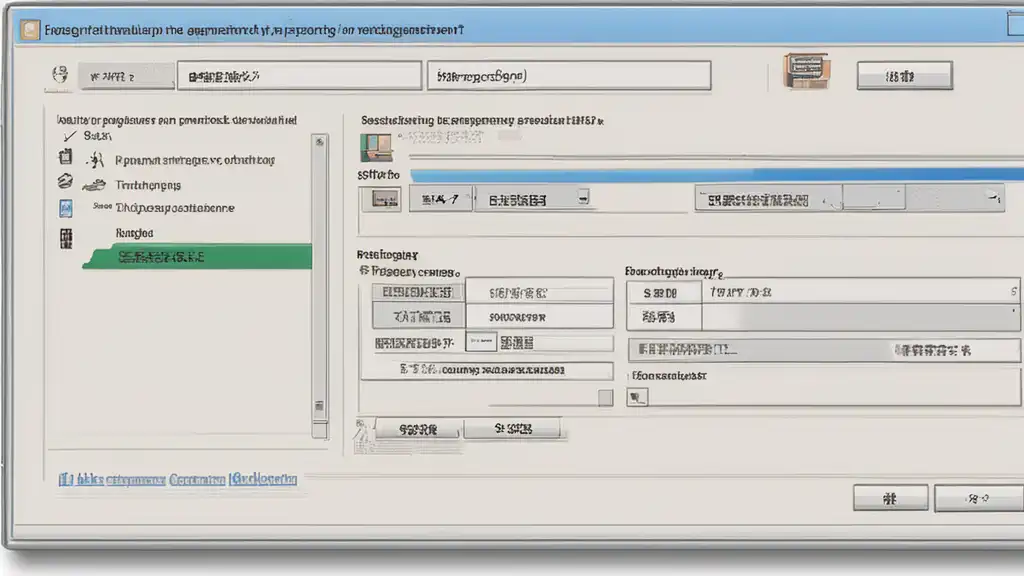The height and width of the screenshot is (576, 1024).
Task: Open the dropdown arrow next to picture button
Action: [583, 197]
